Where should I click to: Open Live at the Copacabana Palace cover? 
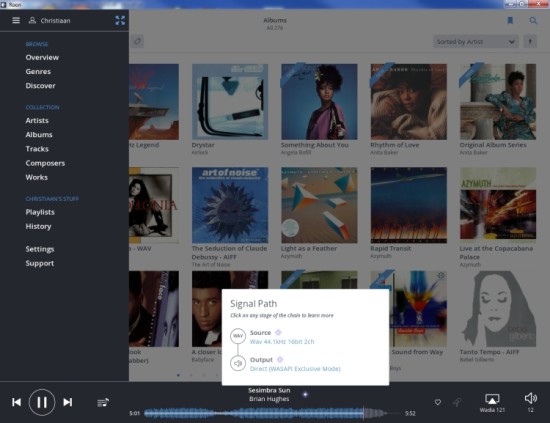pyautogui.click(x=498, y=205)
